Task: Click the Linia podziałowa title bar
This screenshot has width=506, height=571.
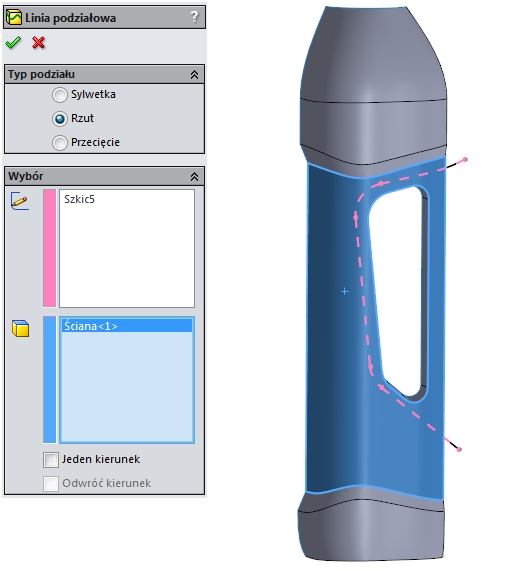Action: point(104,17)
